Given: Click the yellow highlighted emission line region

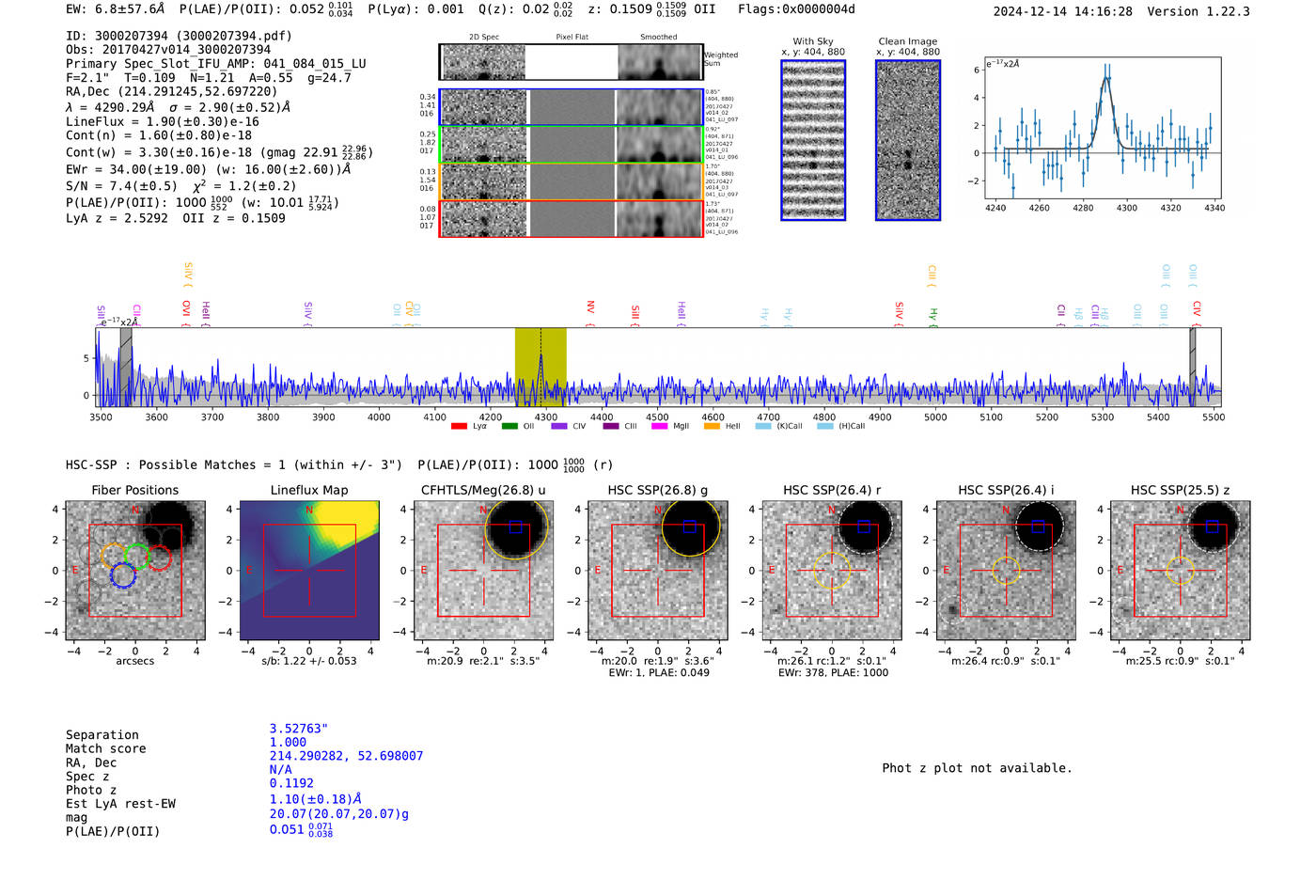Looking at the screenshot, I should [540, 367].
